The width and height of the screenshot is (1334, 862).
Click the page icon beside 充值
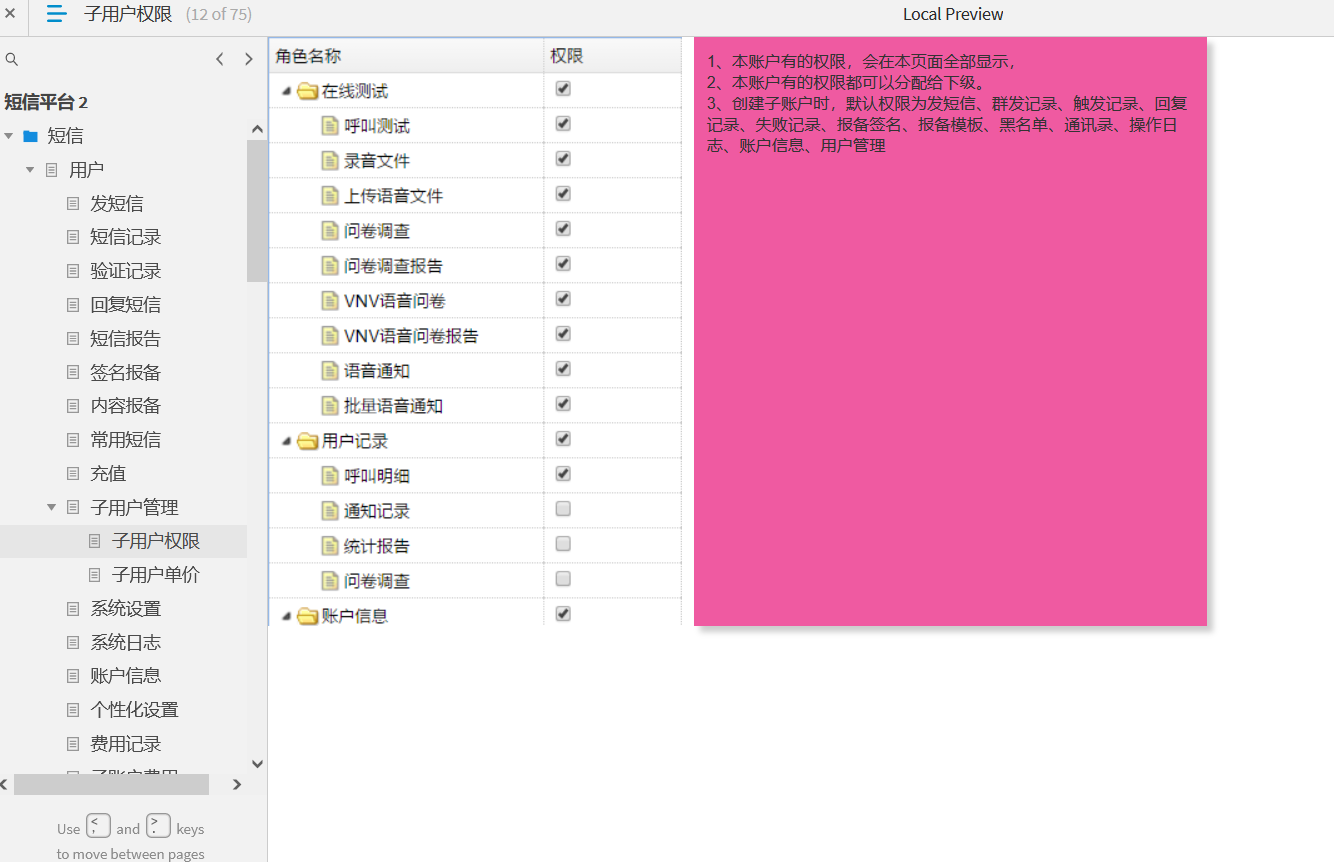73,474
